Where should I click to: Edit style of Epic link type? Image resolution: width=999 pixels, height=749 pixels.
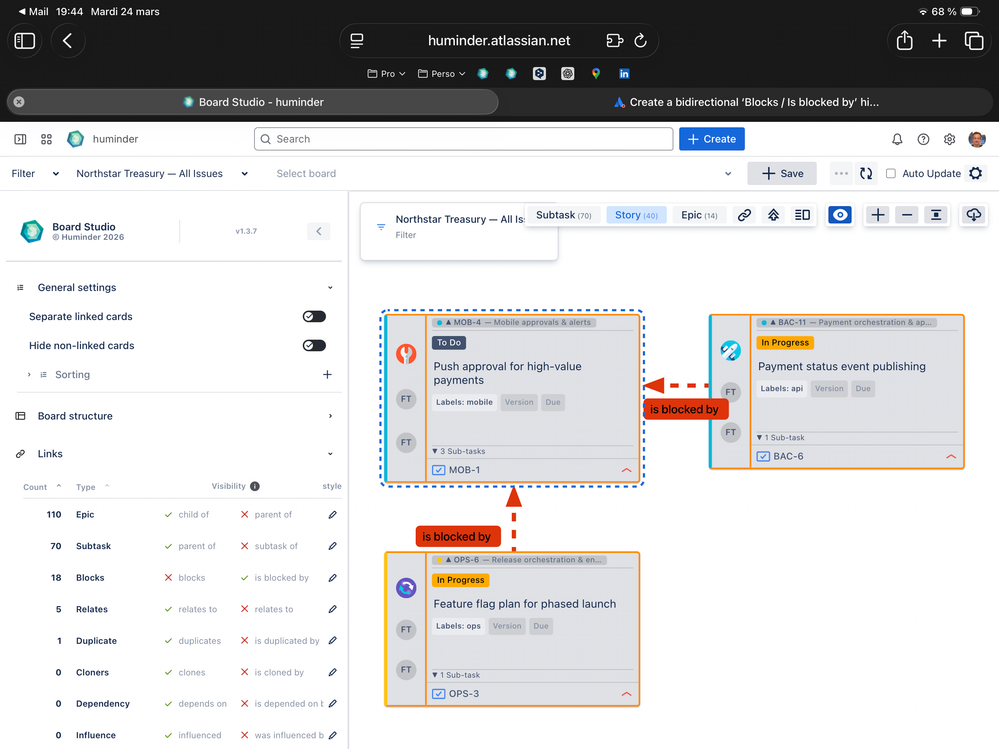333,515
